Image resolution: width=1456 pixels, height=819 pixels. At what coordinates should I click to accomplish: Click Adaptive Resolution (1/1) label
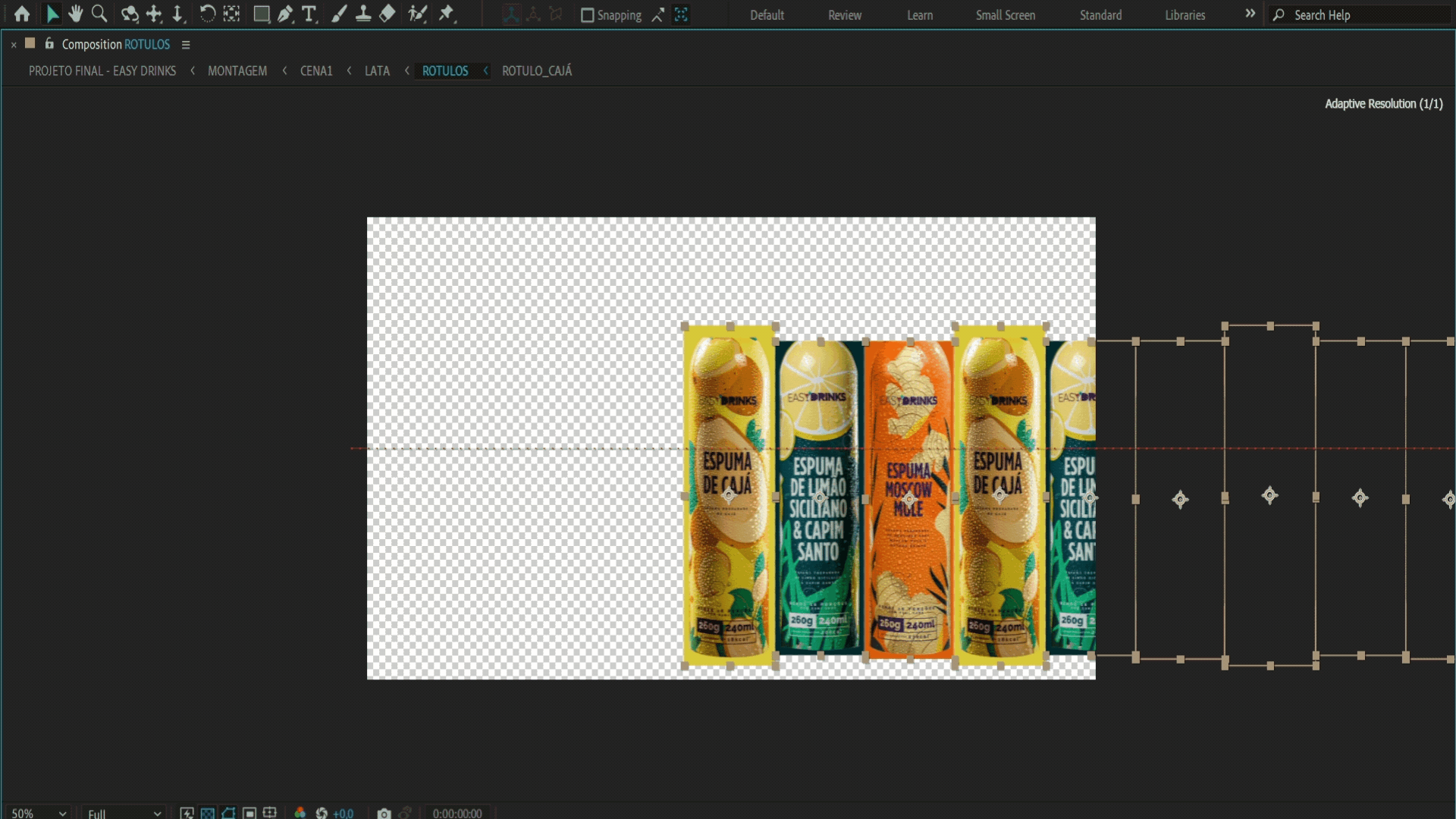tap(1383, 103)
